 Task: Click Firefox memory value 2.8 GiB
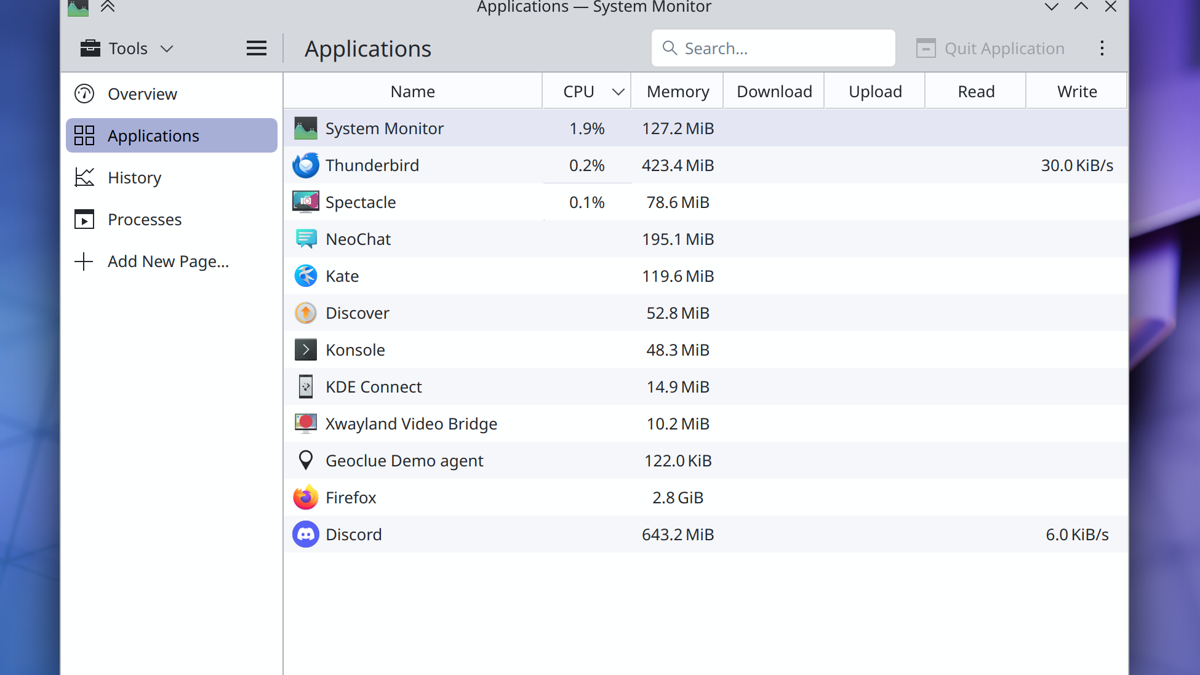[678, 498]
